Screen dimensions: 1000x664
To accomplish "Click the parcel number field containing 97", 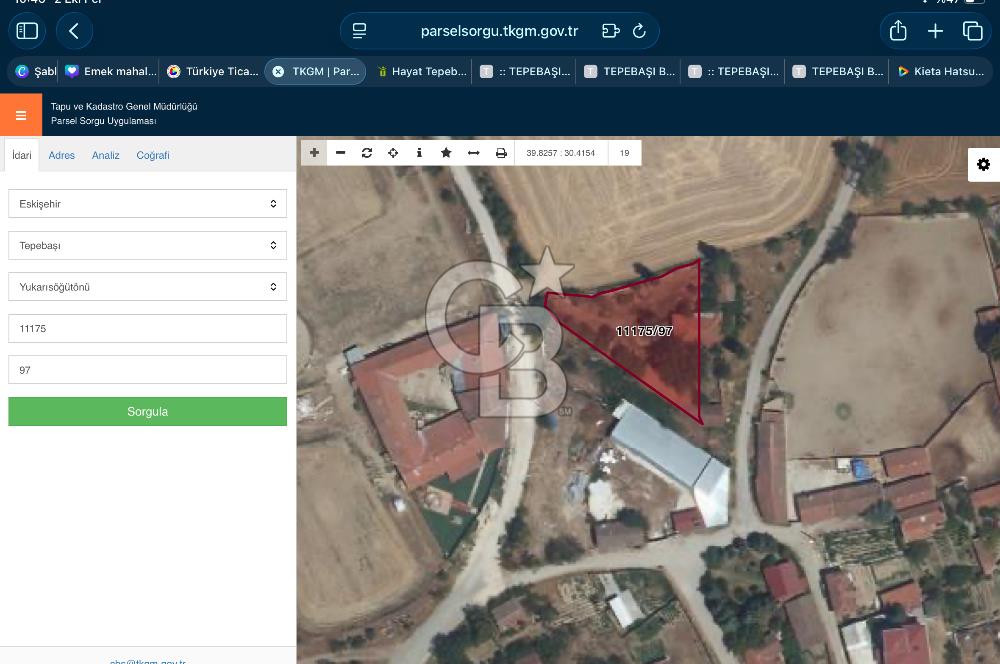I will 147,370.
